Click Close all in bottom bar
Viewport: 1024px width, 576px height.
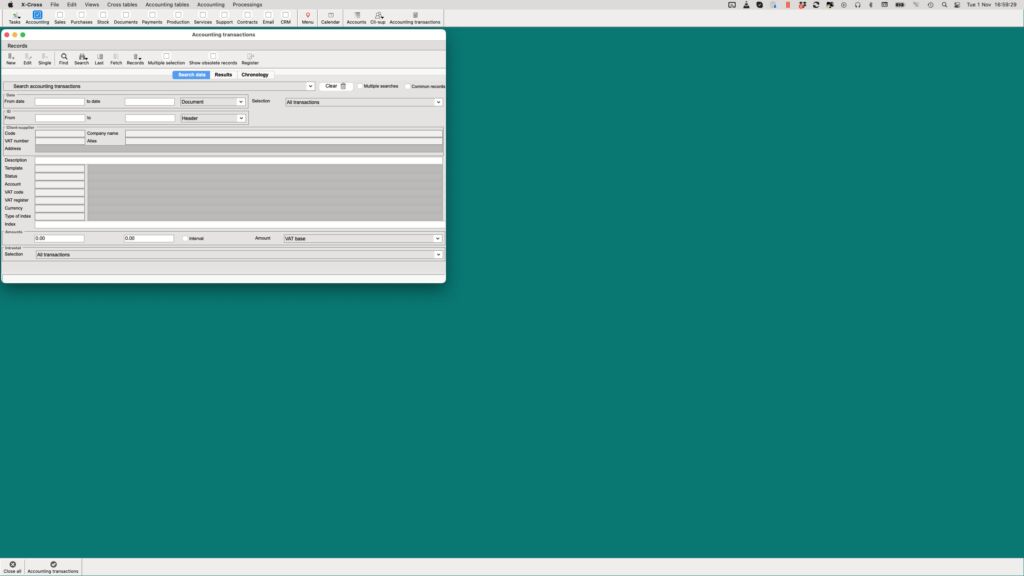click(x=12, y=567)
